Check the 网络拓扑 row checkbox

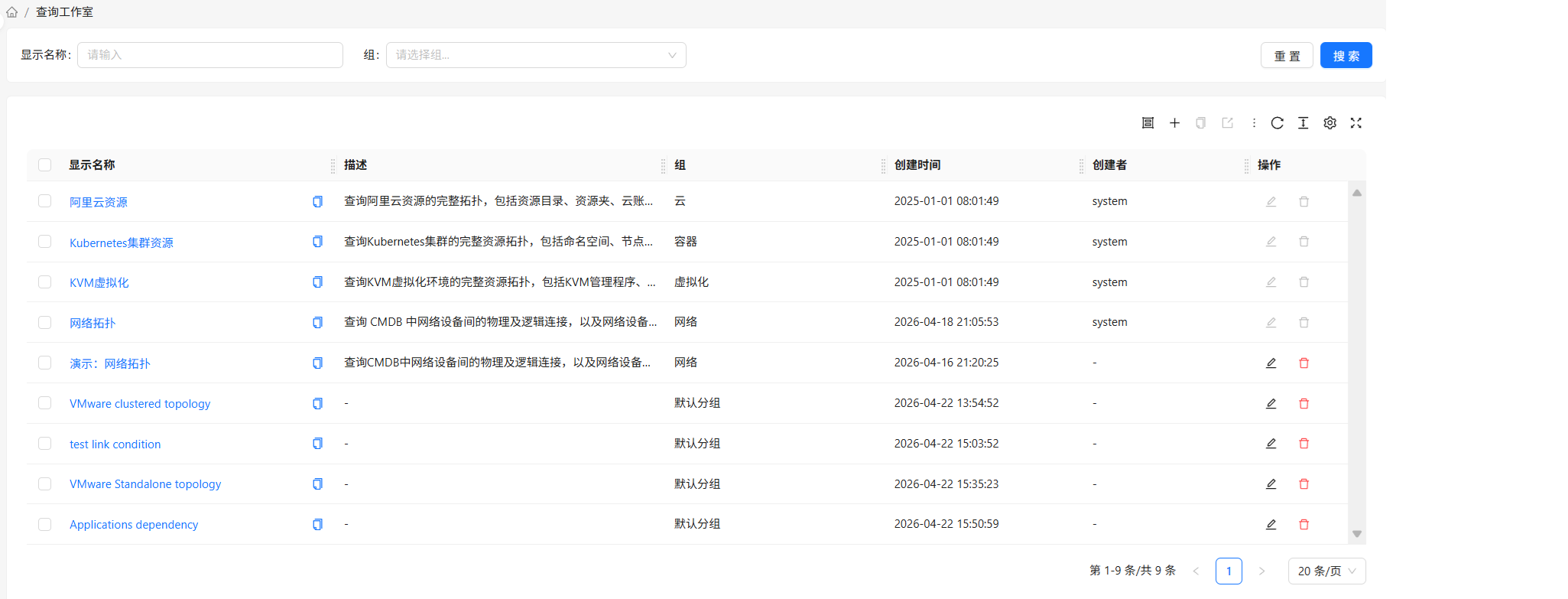45,323
